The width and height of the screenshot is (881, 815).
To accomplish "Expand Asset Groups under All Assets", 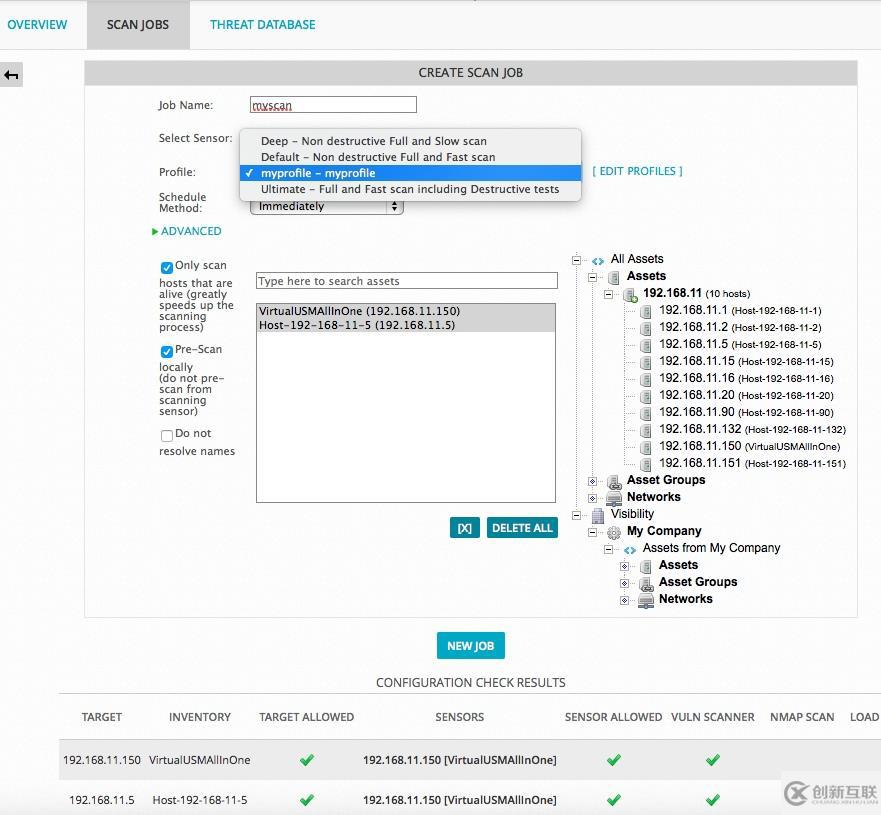I will pyautogui.click(x=592, y=481).
